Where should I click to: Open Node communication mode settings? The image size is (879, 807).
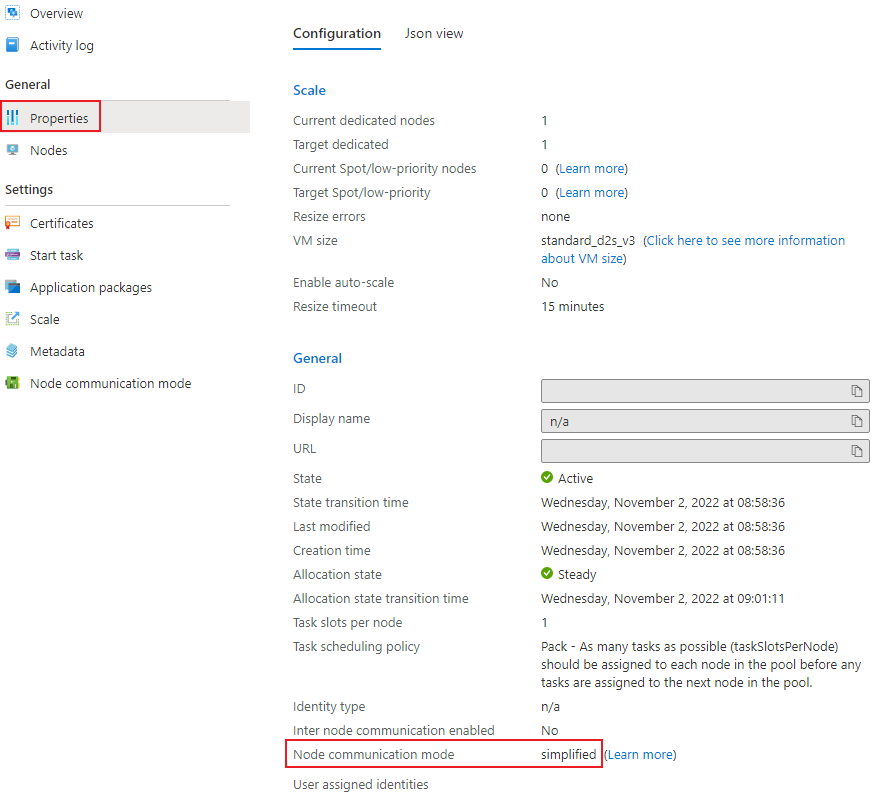(x=110, y=383)
